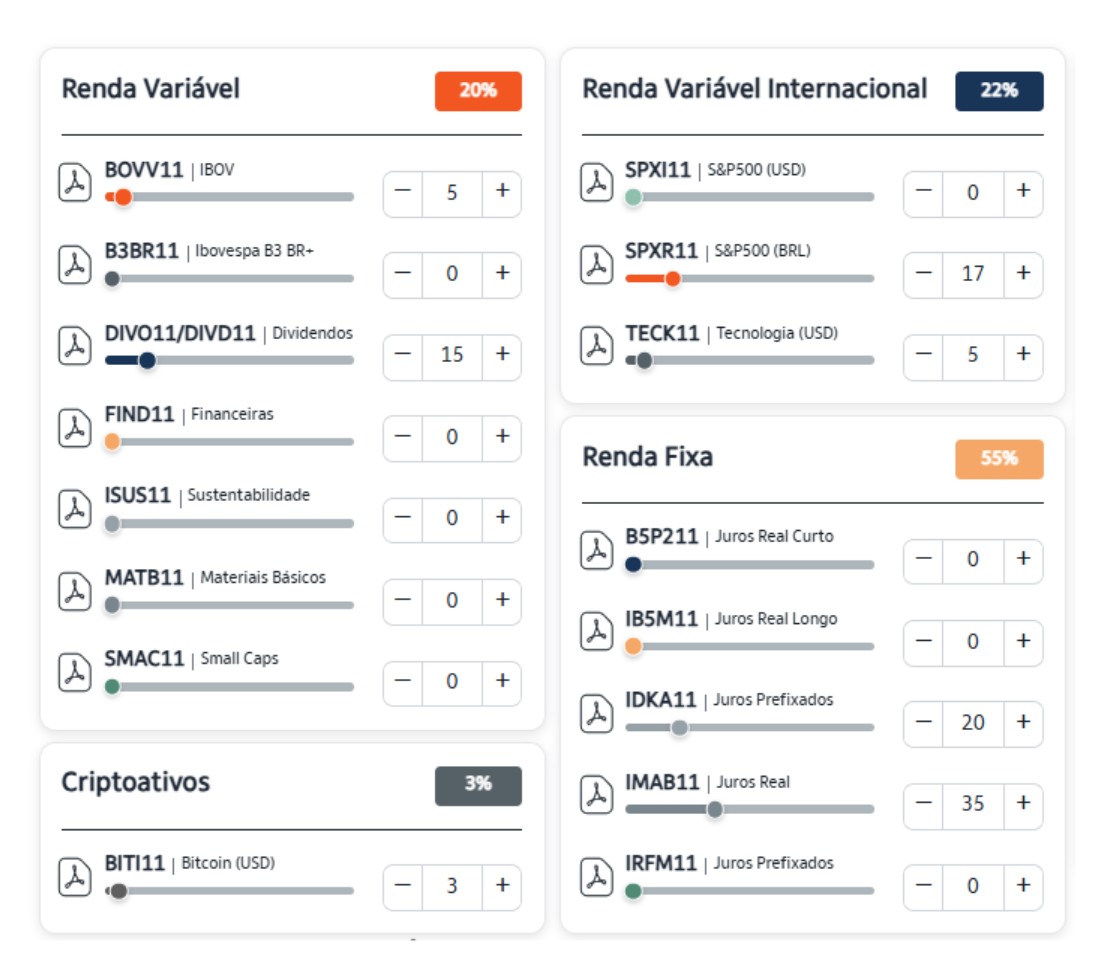Click the Renda Variável Internacional 22% badge

[x=999, y=91]
